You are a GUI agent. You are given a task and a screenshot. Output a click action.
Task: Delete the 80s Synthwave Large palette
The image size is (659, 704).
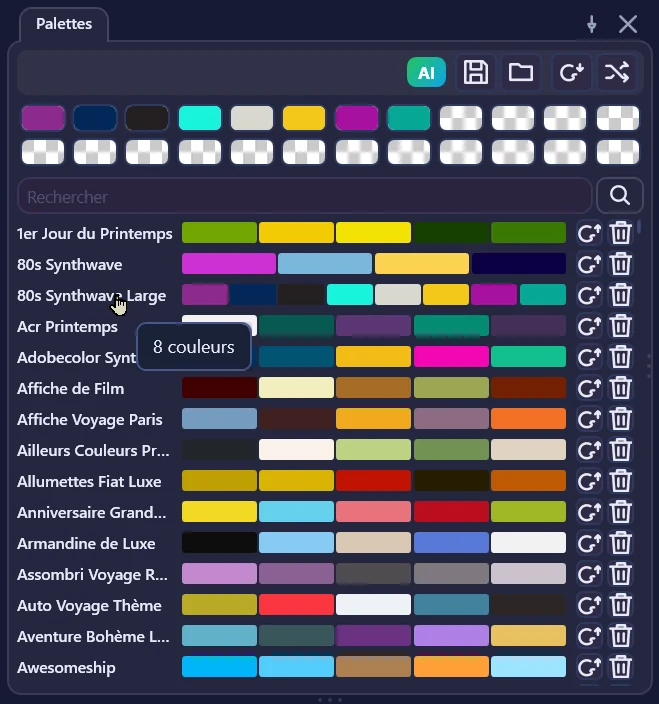pos(620,295)
